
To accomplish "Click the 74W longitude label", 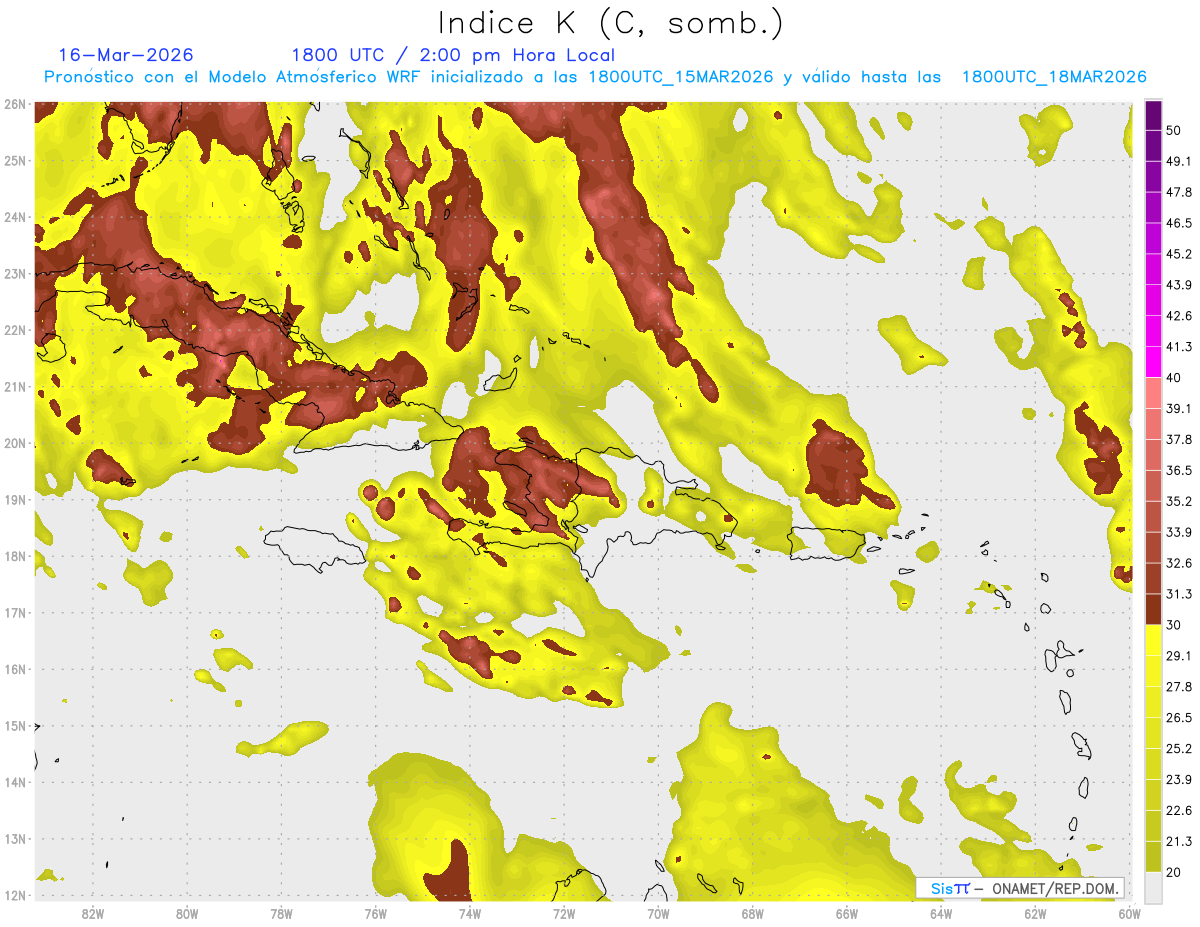I will tap(470, 913).
